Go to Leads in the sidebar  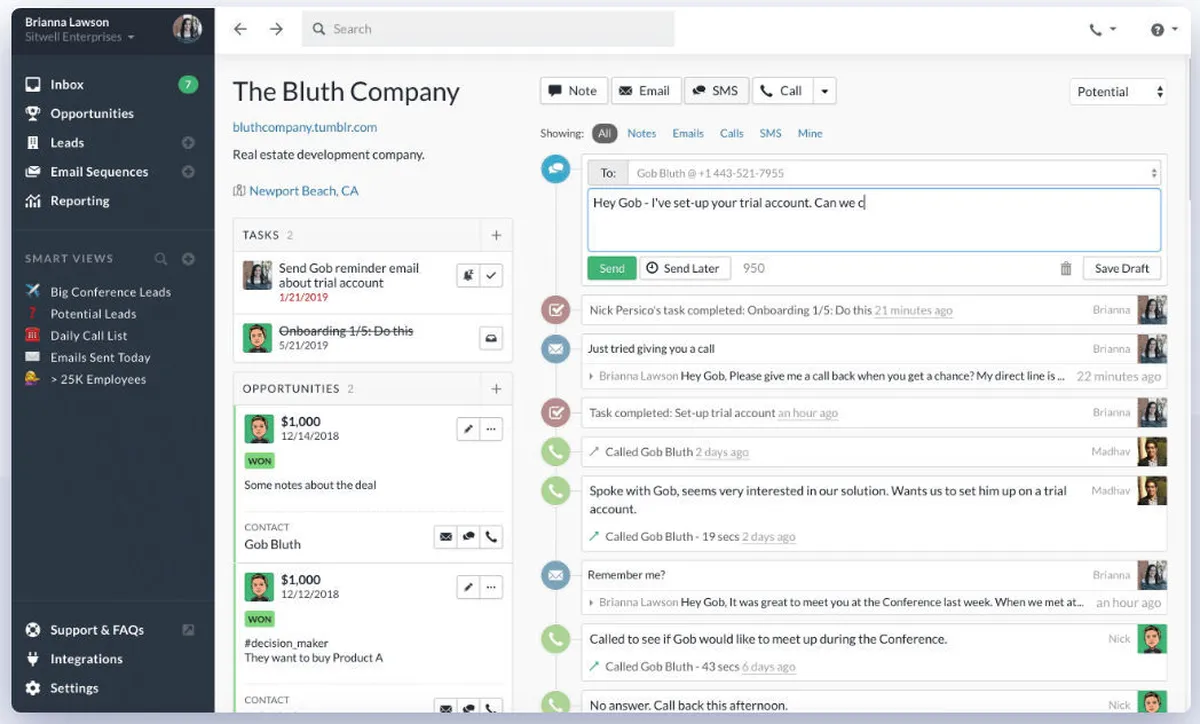point(67,143)
